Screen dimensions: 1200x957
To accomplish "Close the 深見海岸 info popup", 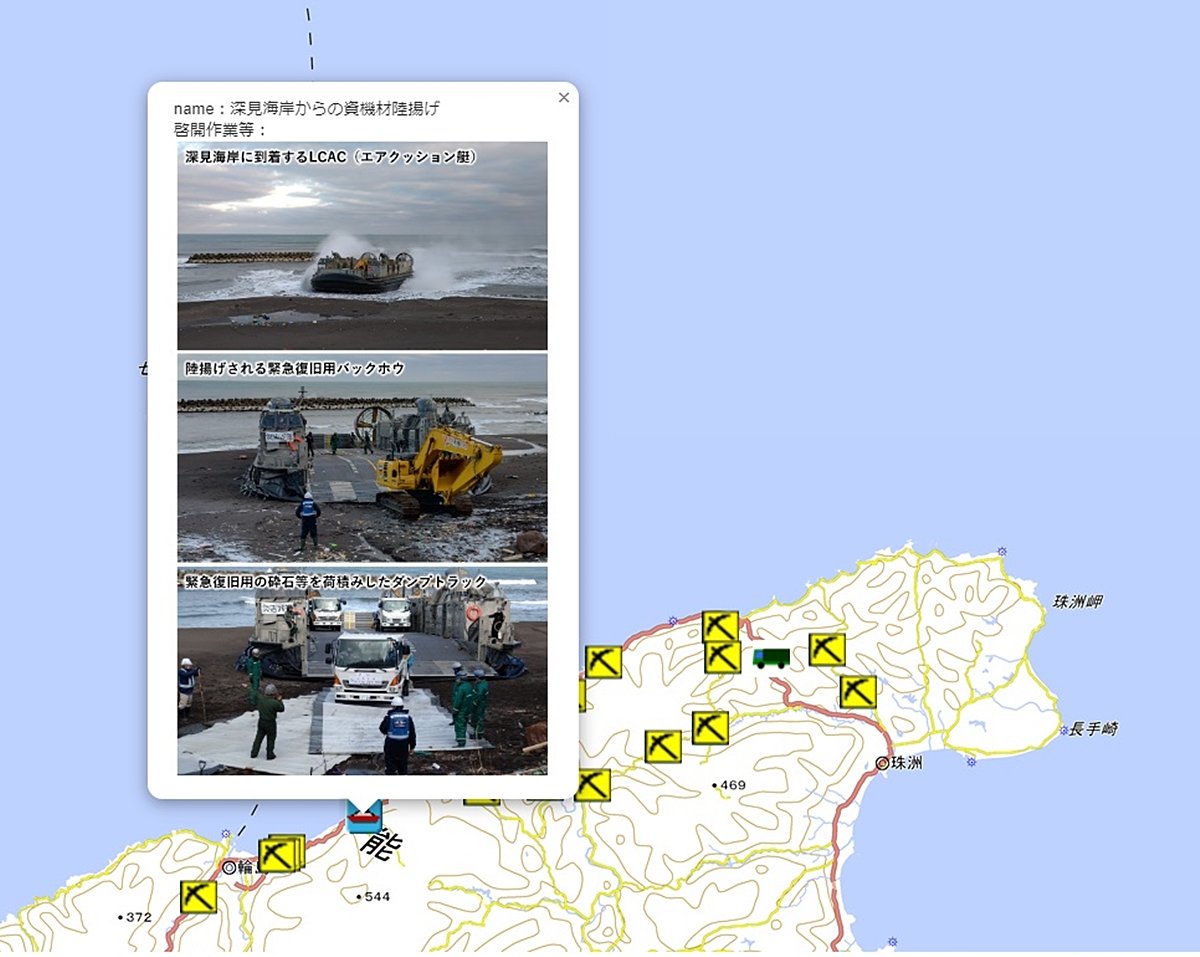I will pyautogui.click(x=563, y=97).
